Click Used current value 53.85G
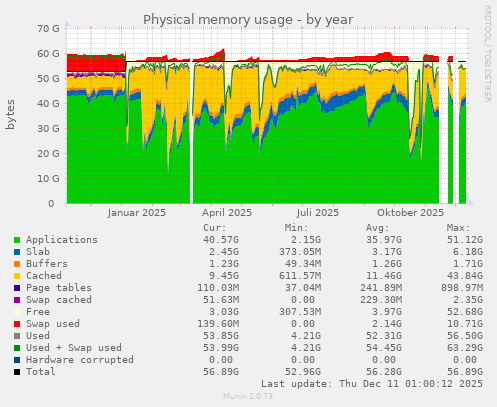Viewport: 497px width, 407px height. pos(221,336)
